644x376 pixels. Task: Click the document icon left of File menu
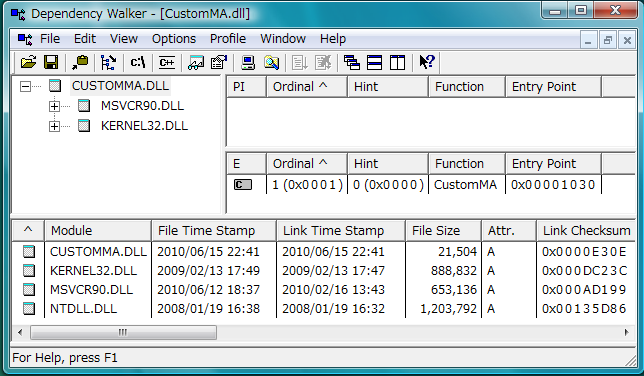tap(25, 39)
